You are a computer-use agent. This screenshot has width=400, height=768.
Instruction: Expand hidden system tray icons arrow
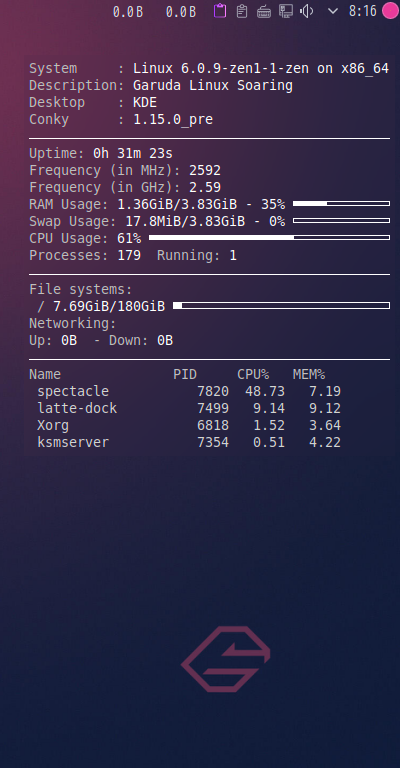coord(332,11)
